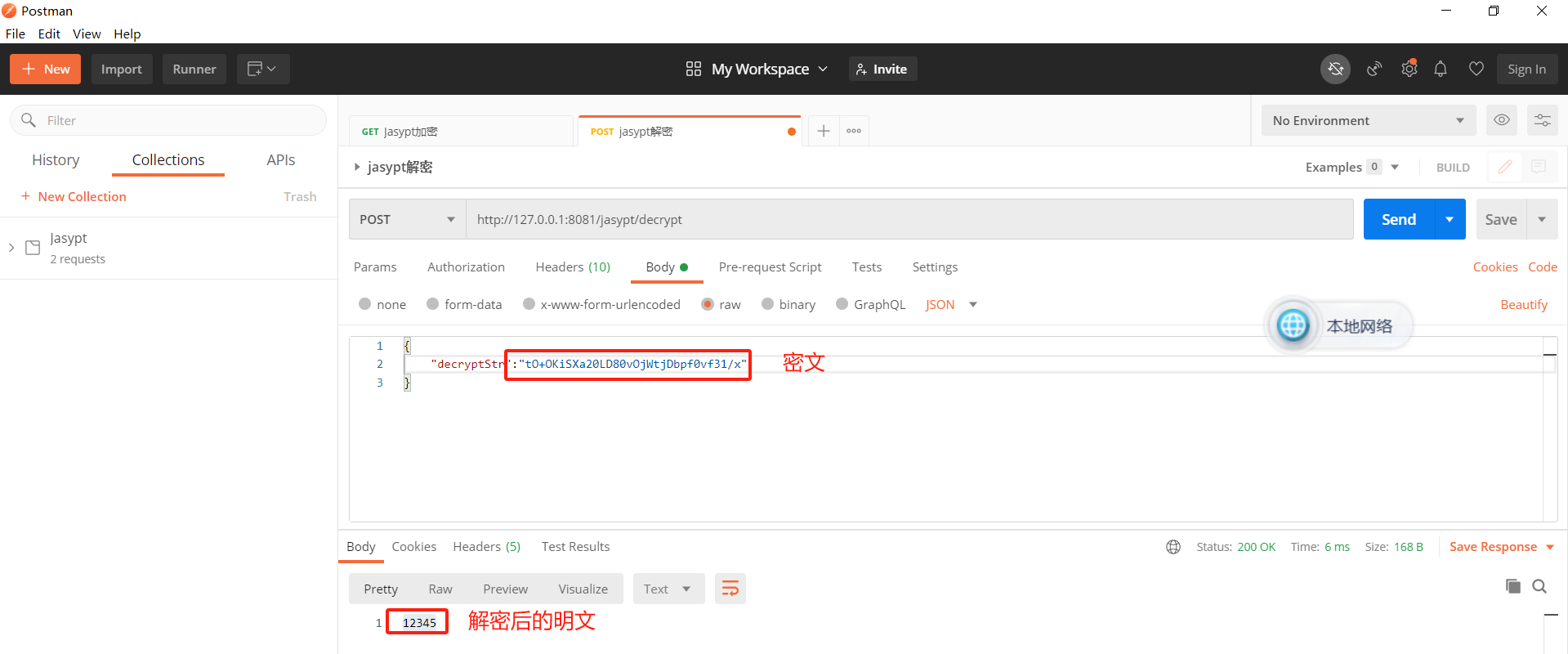Open manage environments sliders icon
The height and width of the screenshot is (654, 1568).
[1543, 120]
